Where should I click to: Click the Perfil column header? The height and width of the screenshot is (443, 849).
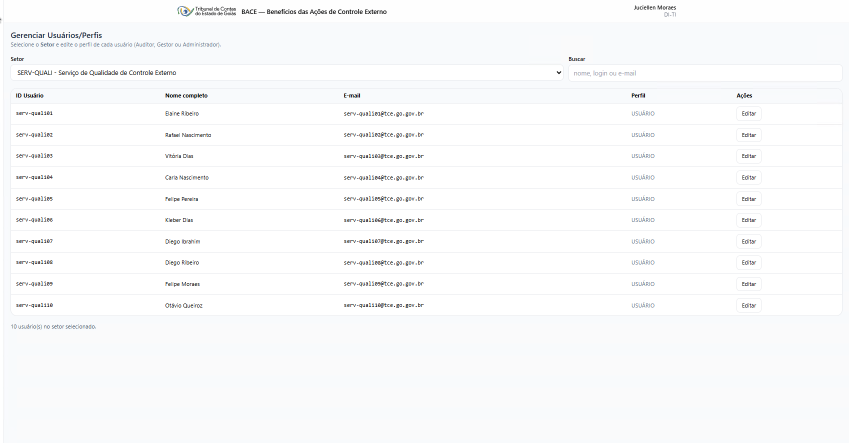pyautogui.click(x=638, y=95)
